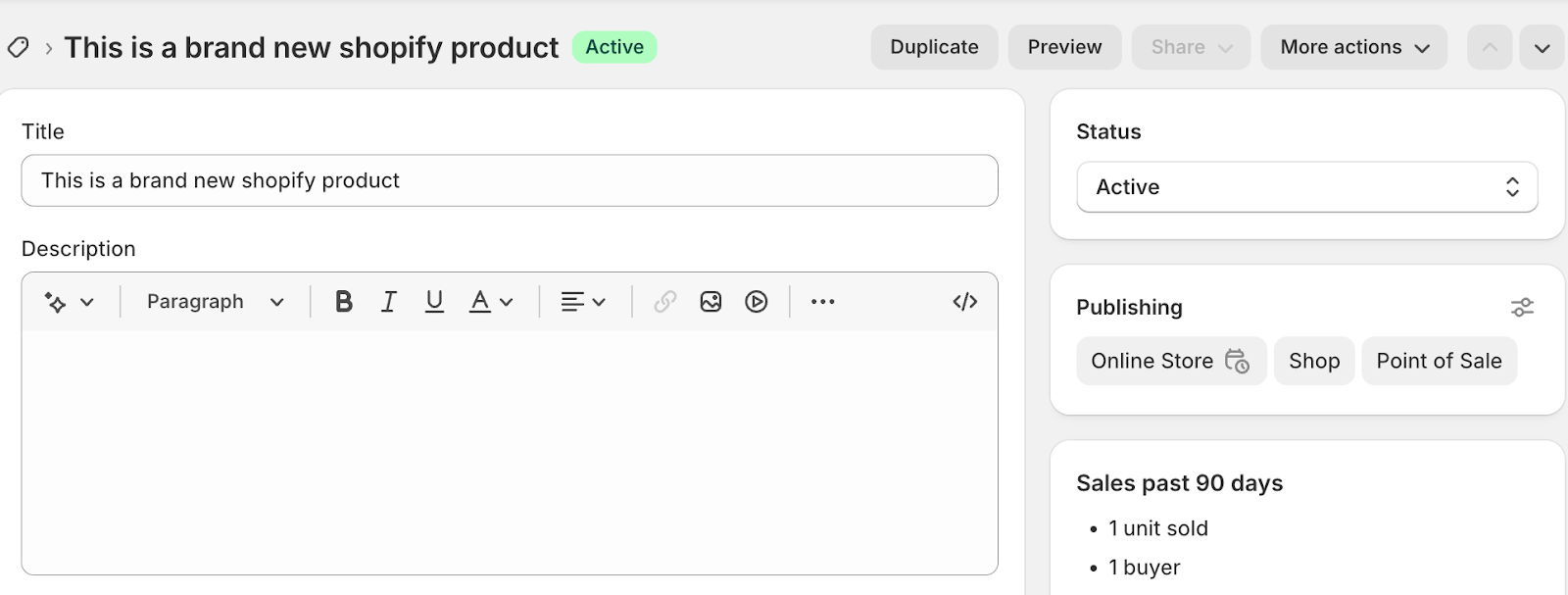
Task: Click the Preview button
Action: pyautogui.click(x=1064, y=47)
